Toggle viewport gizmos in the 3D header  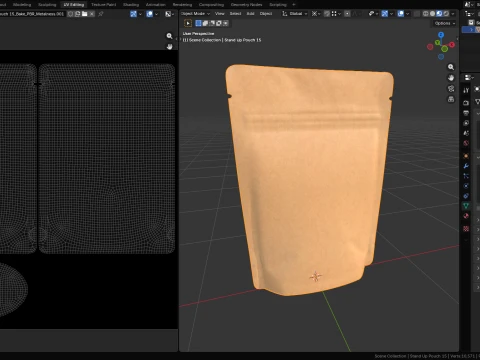pyautogui.click(x=384, y=14)
